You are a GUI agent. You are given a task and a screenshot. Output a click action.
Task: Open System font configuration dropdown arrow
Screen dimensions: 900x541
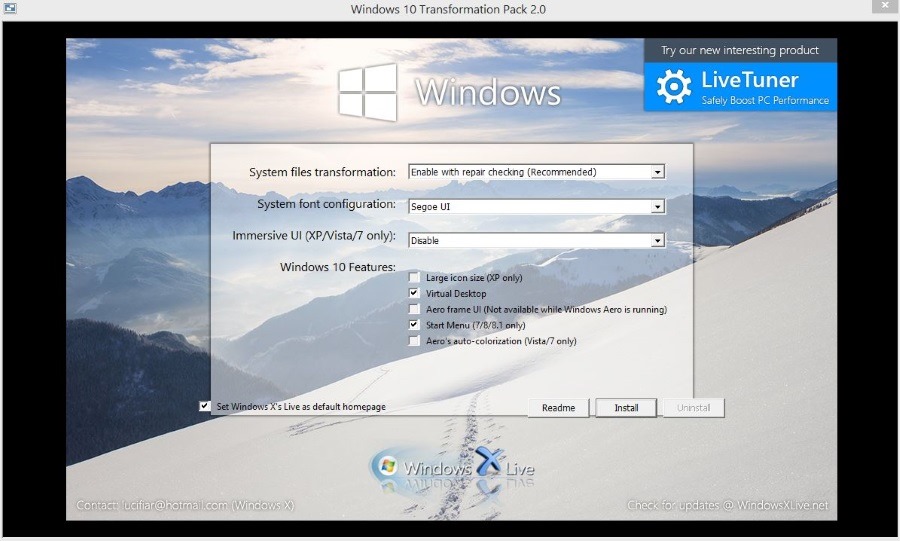coord(658,207)
